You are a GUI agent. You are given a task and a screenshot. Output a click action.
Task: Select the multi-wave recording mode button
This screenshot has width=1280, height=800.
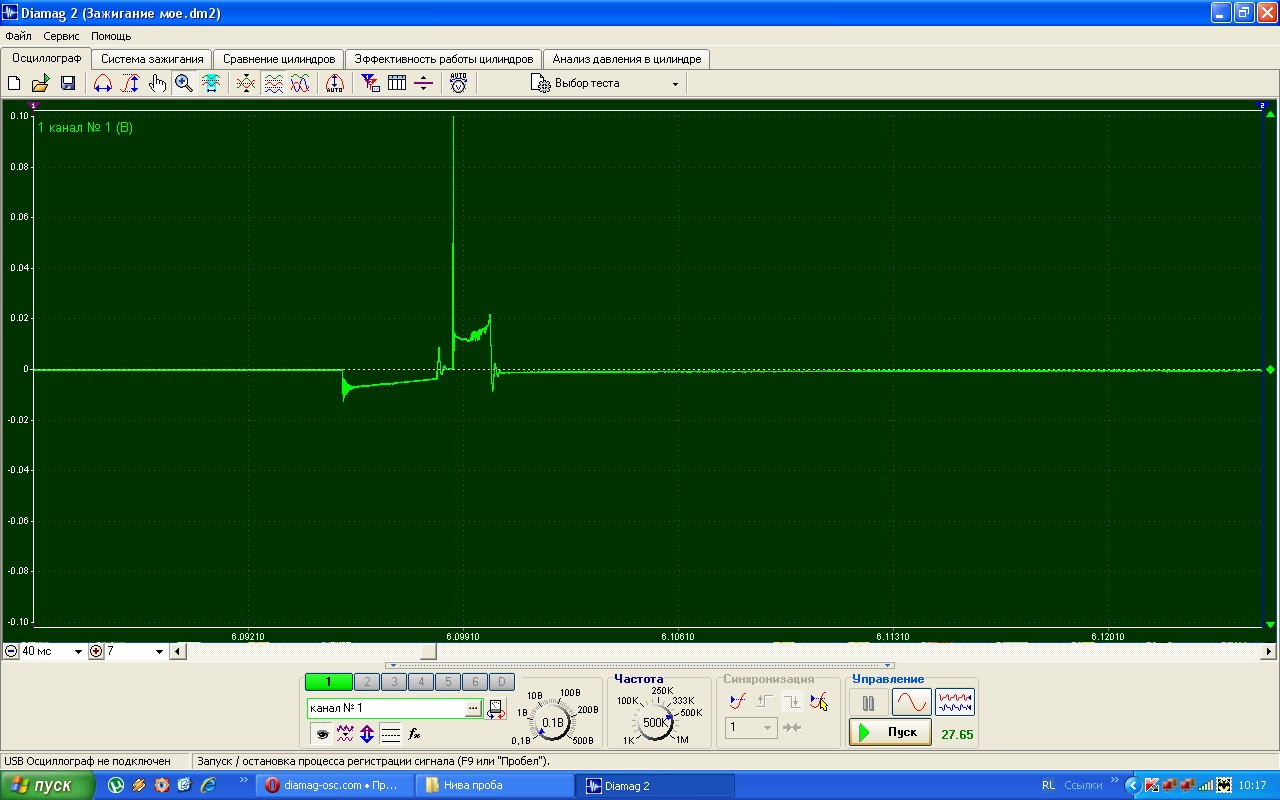point(955,703)
